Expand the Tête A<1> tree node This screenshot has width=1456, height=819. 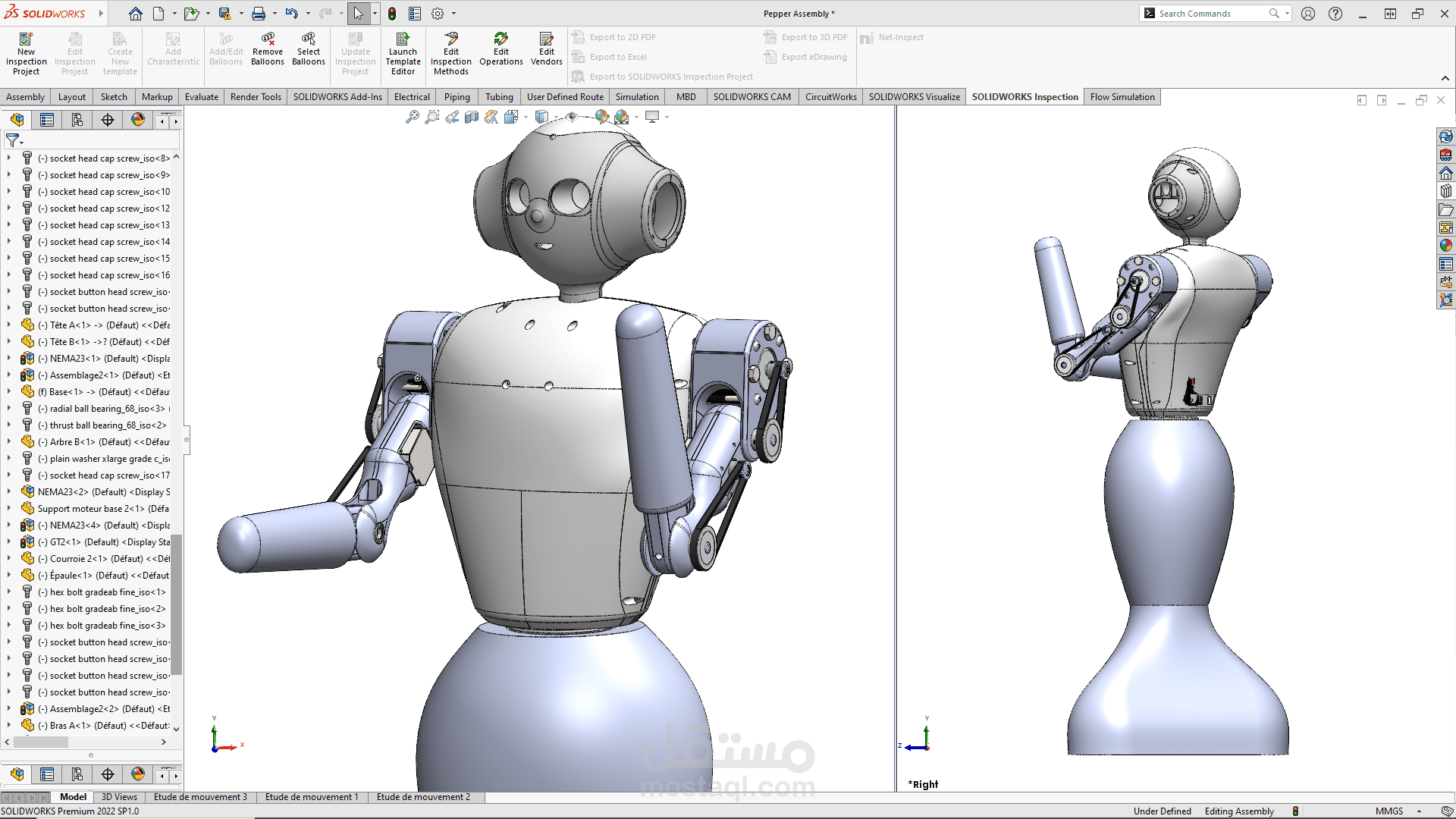pyautogui.click(x=8, y=325)
